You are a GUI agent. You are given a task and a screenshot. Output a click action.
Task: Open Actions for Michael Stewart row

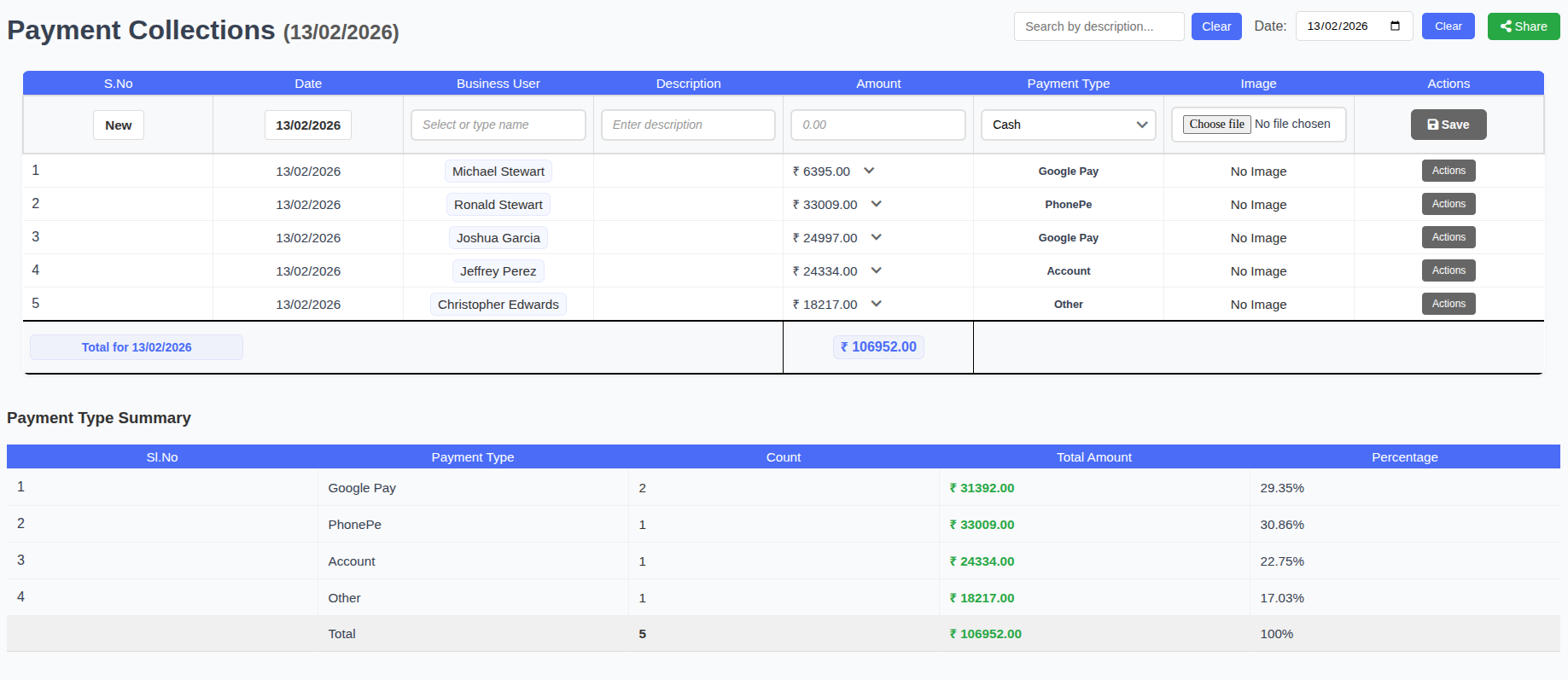tap(1449, 171)
